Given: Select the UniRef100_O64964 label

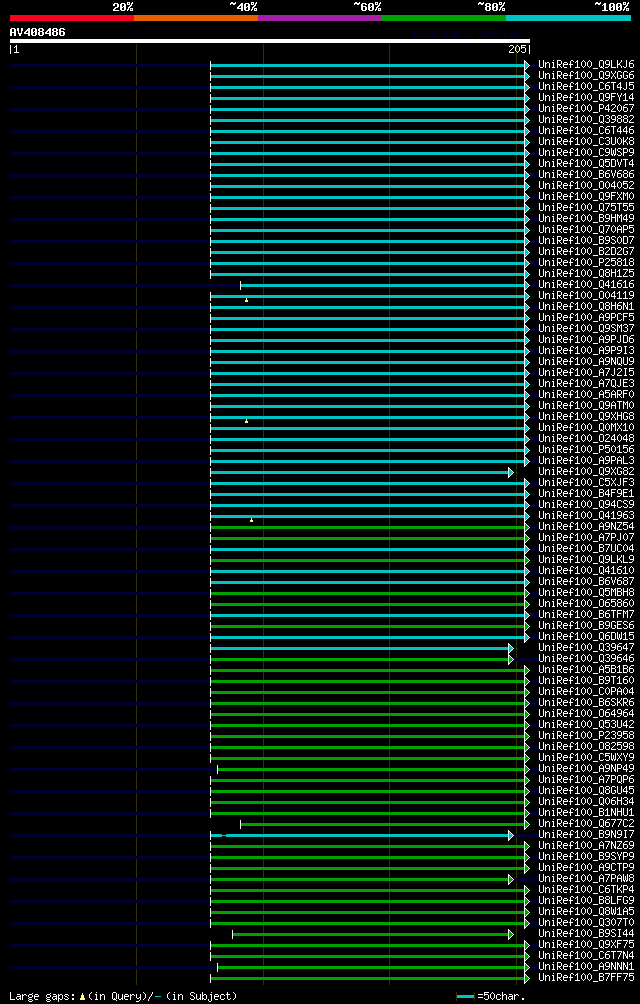Looking at the screenshot, I should click(586, 713).
